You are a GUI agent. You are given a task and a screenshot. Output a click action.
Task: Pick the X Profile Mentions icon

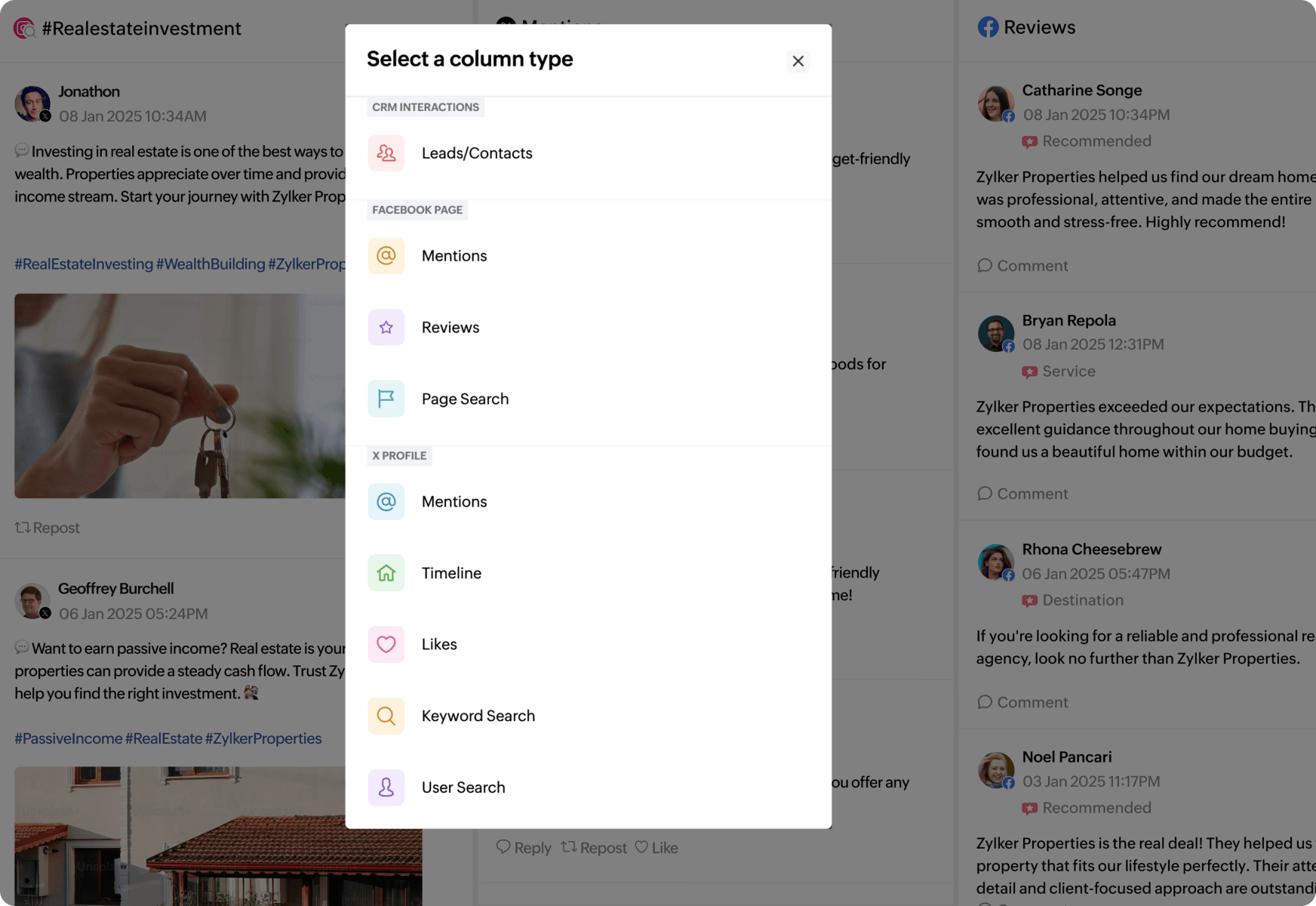386,501
